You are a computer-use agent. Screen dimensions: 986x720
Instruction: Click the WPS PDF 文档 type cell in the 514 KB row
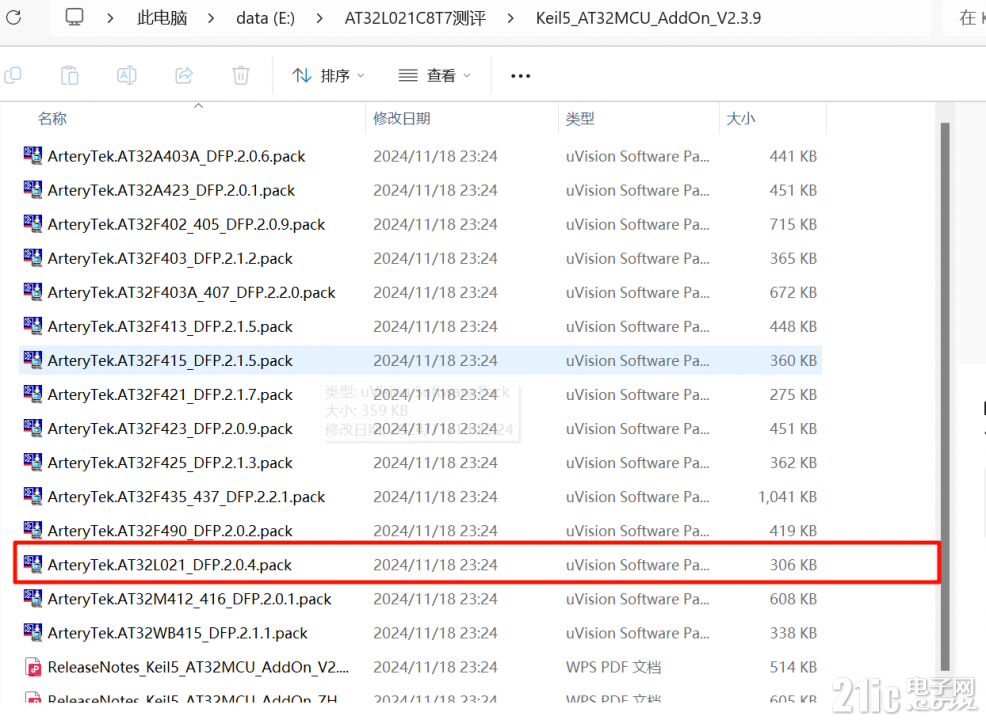coord(613,667)
